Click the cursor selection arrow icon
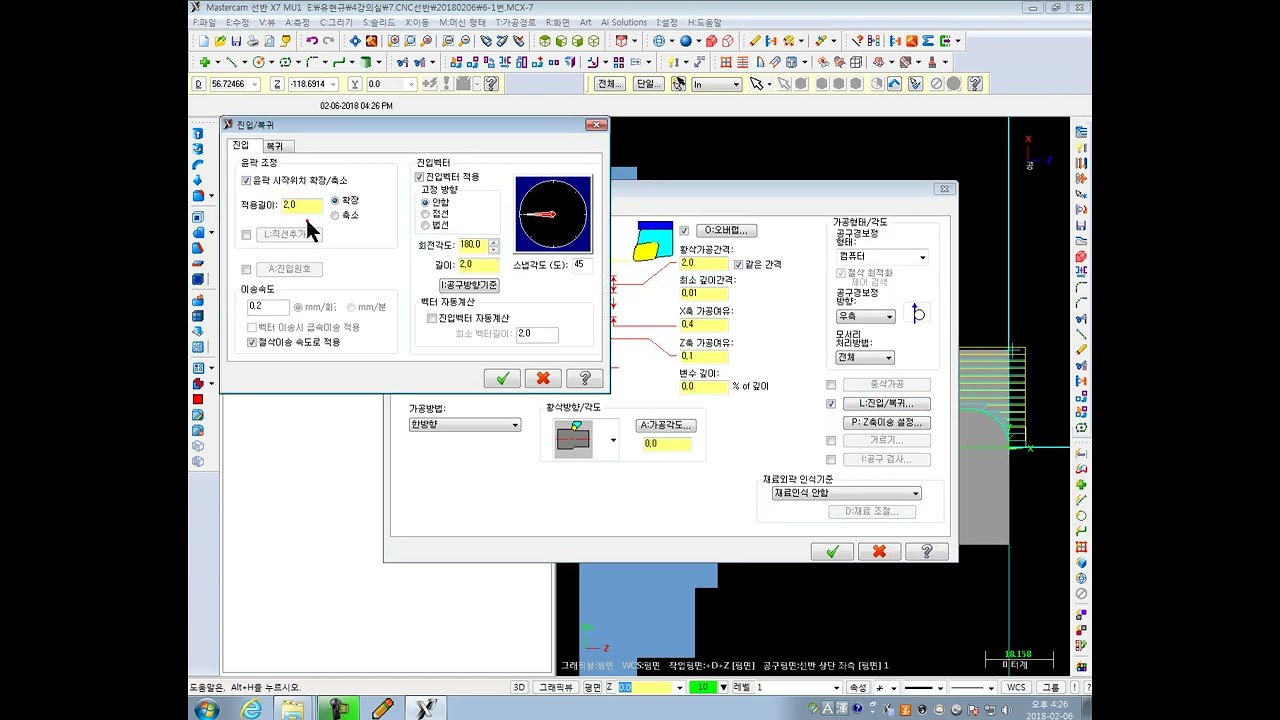The image size is (1280, 720). tap(756, 84)
